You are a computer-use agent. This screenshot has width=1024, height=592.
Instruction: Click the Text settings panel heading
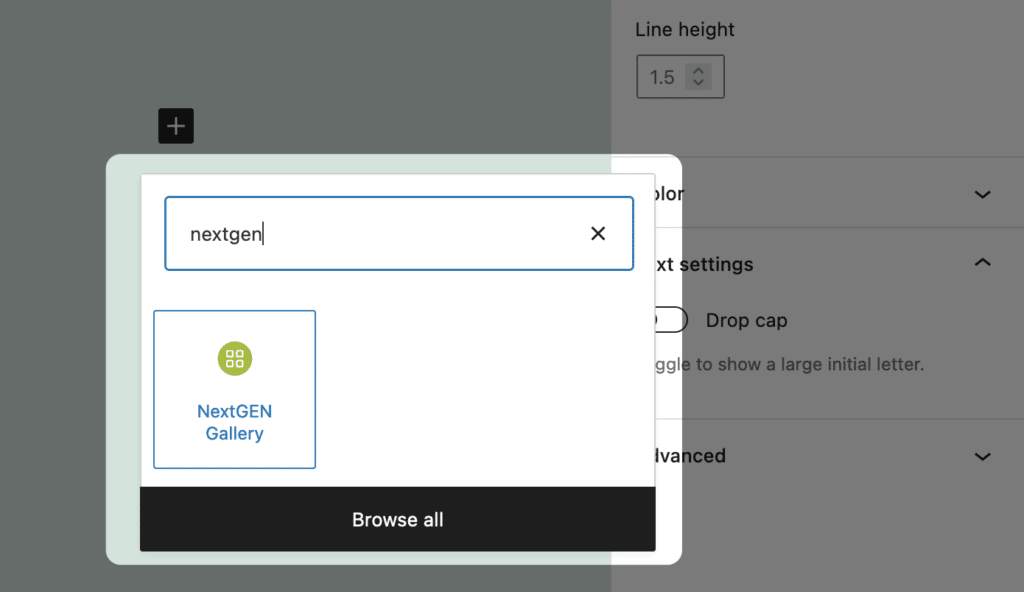tap(705, 264)
